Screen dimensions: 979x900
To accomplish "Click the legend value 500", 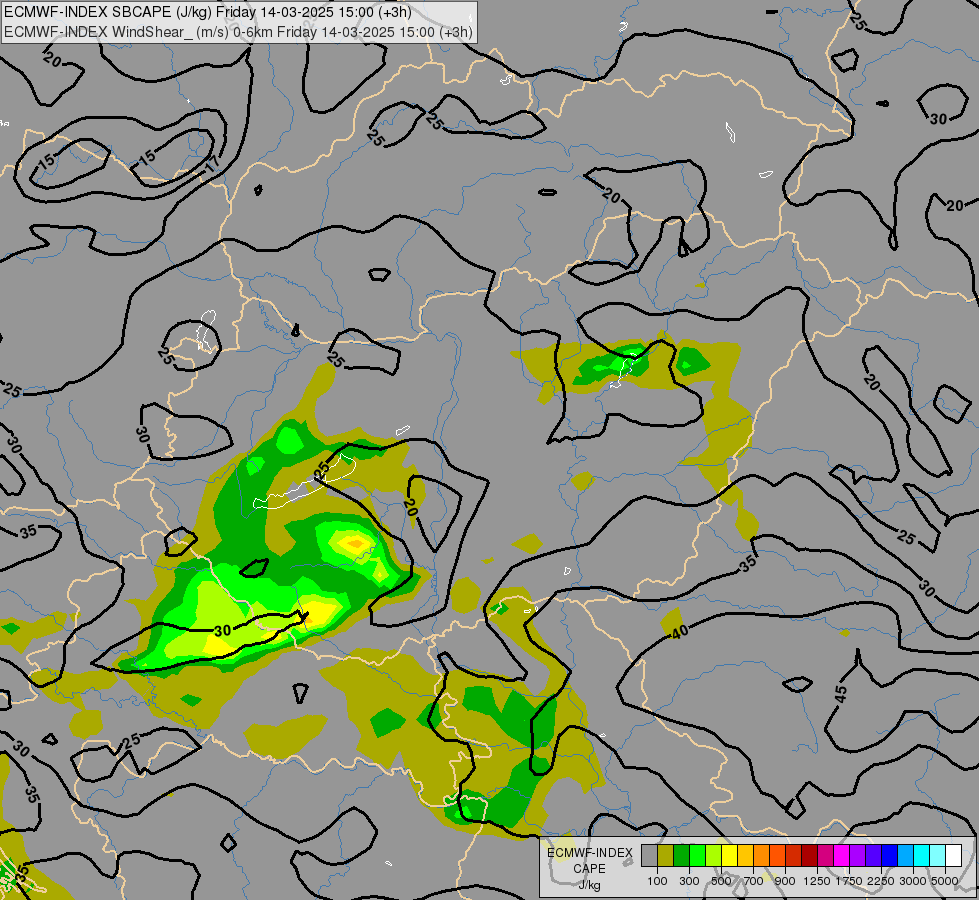I will [x=721, y=881].
